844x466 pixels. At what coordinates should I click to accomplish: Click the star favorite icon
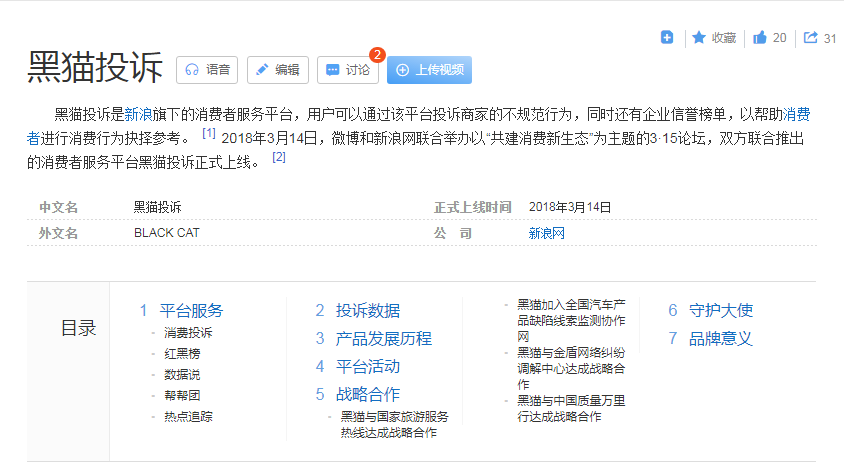click(x=699, y=37)
